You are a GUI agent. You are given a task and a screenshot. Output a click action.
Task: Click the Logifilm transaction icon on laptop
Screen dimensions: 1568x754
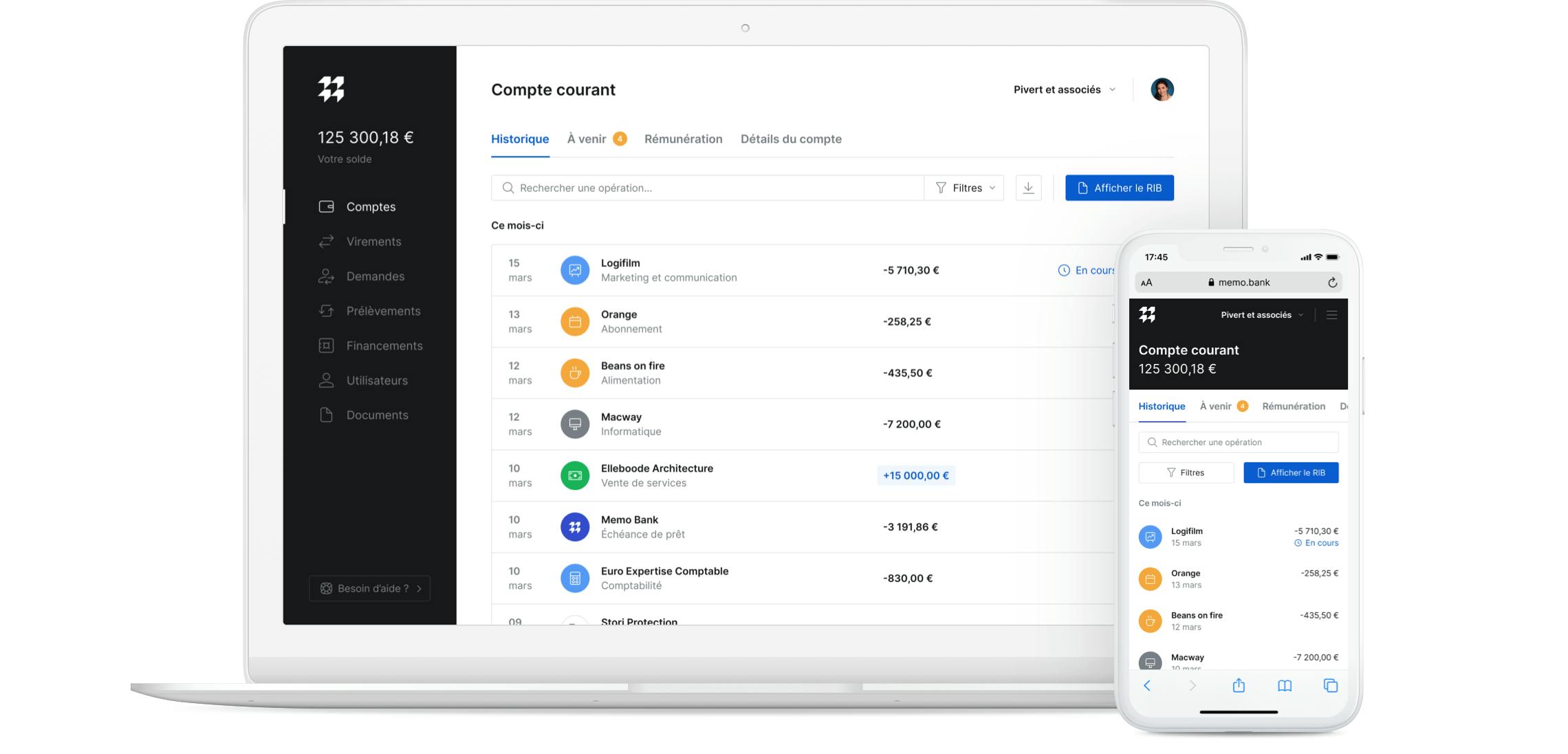click(575, 270)
